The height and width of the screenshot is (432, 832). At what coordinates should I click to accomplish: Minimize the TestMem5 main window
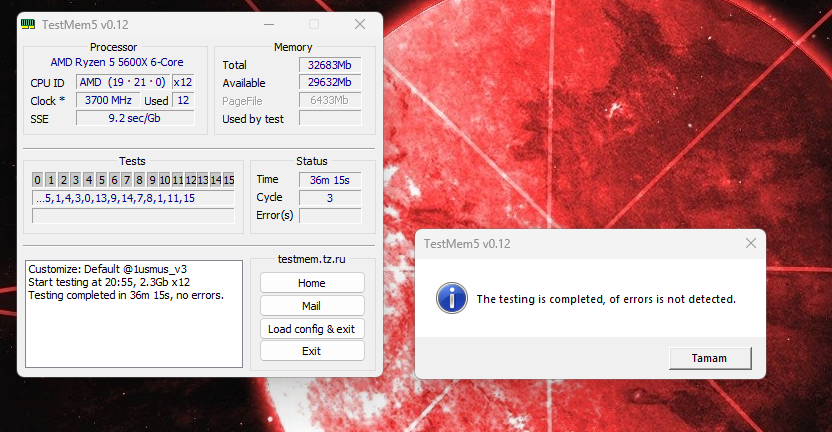pyautogui.click(x=269, y=24)
